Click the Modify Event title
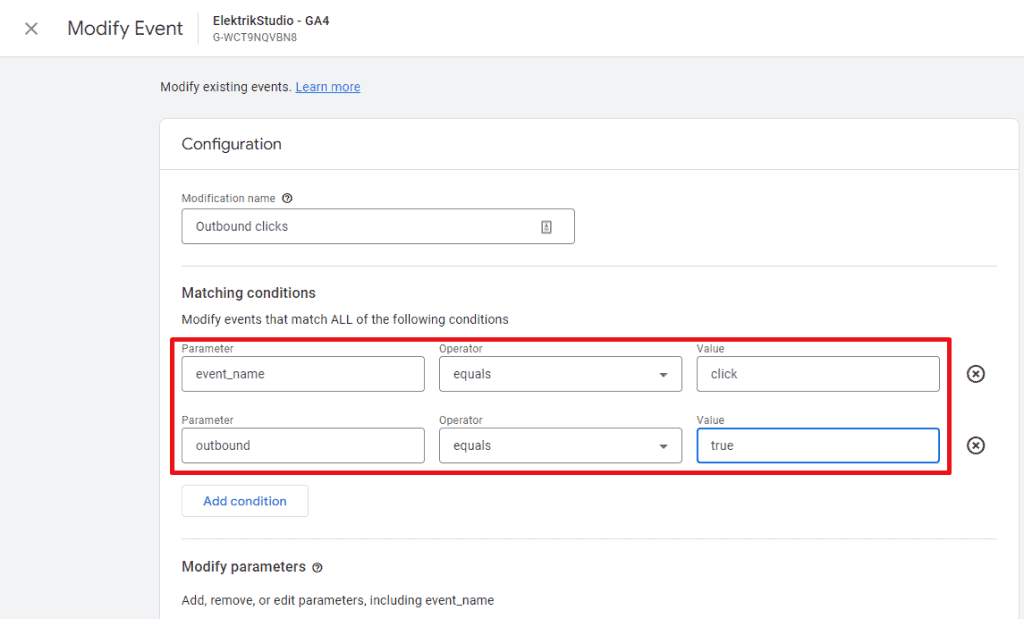 click(x=125, y=28)
